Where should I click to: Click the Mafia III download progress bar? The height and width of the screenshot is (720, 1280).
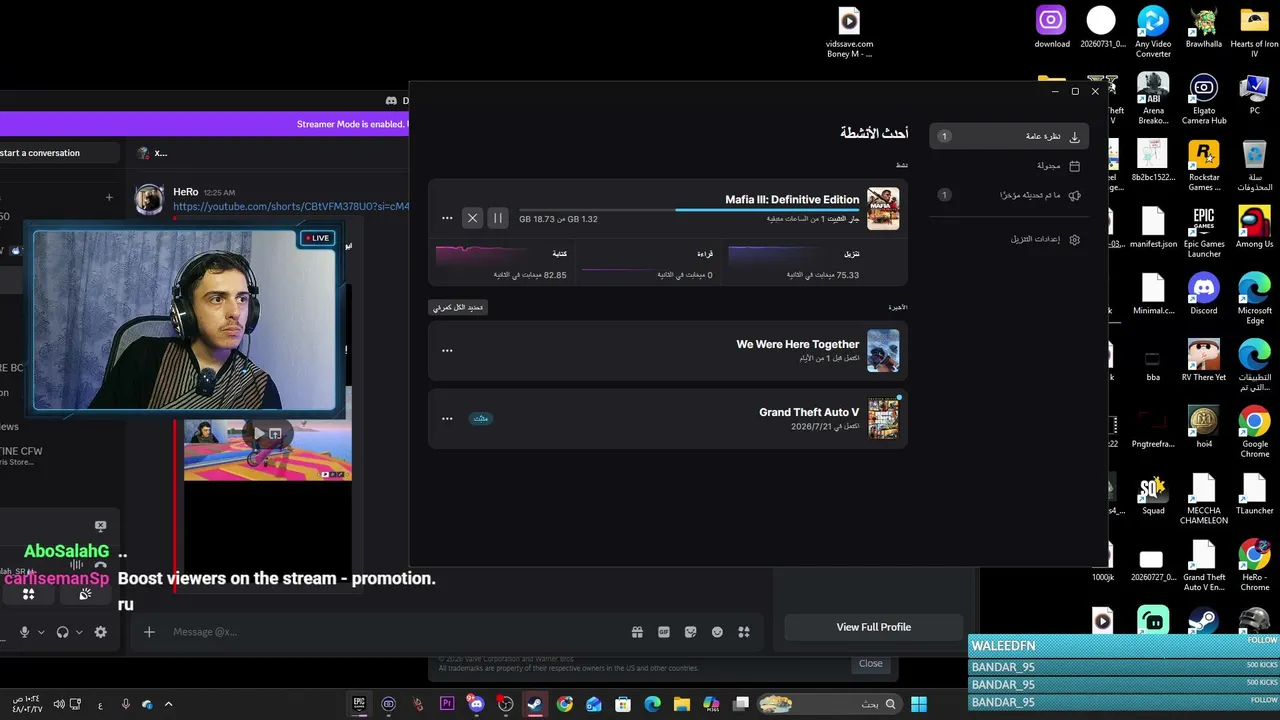point(689,210)
